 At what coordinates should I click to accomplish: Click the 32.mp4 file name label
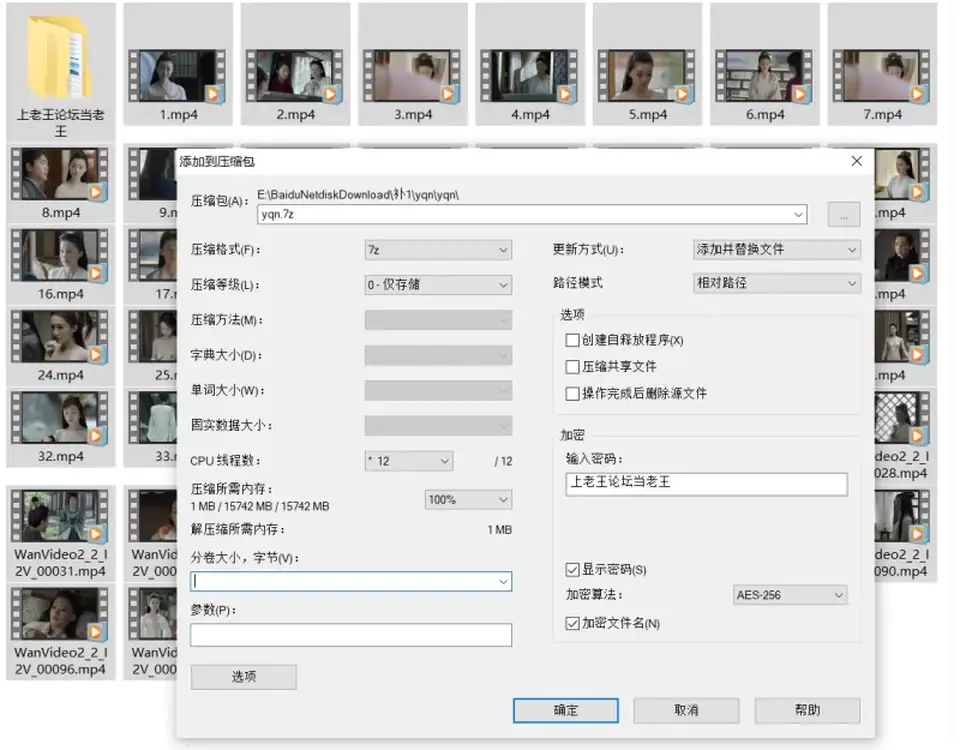pyautogui.click(x=61, y=456)
